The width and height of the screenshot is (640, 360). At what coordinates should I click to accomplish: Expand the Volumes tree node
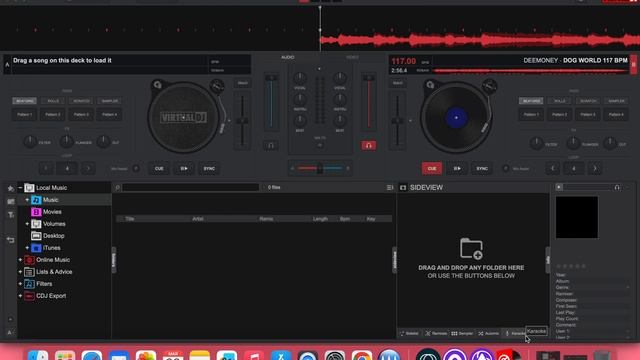[x=27, y=224]
